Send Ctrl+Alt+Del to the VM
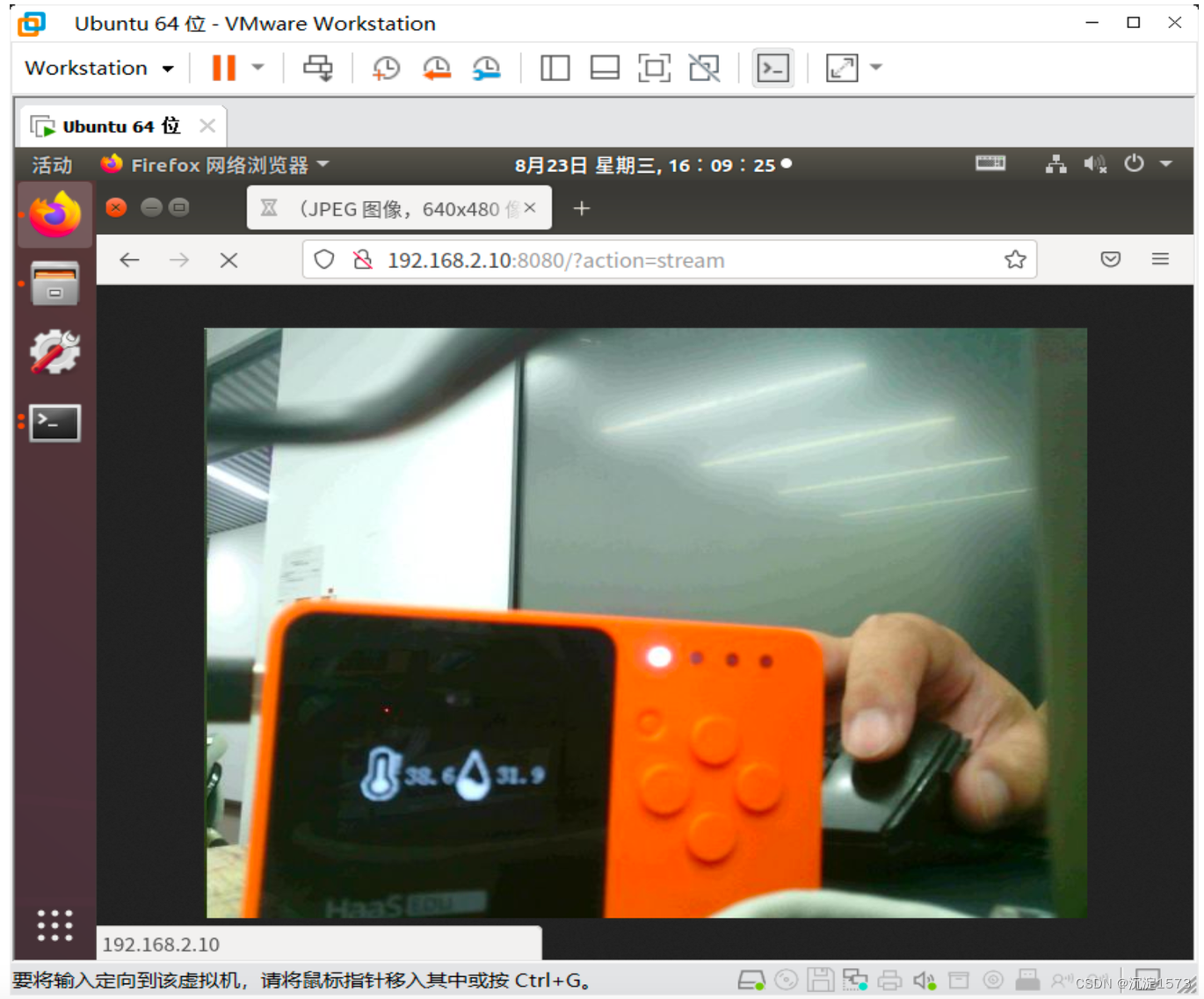 click(317, 68)
